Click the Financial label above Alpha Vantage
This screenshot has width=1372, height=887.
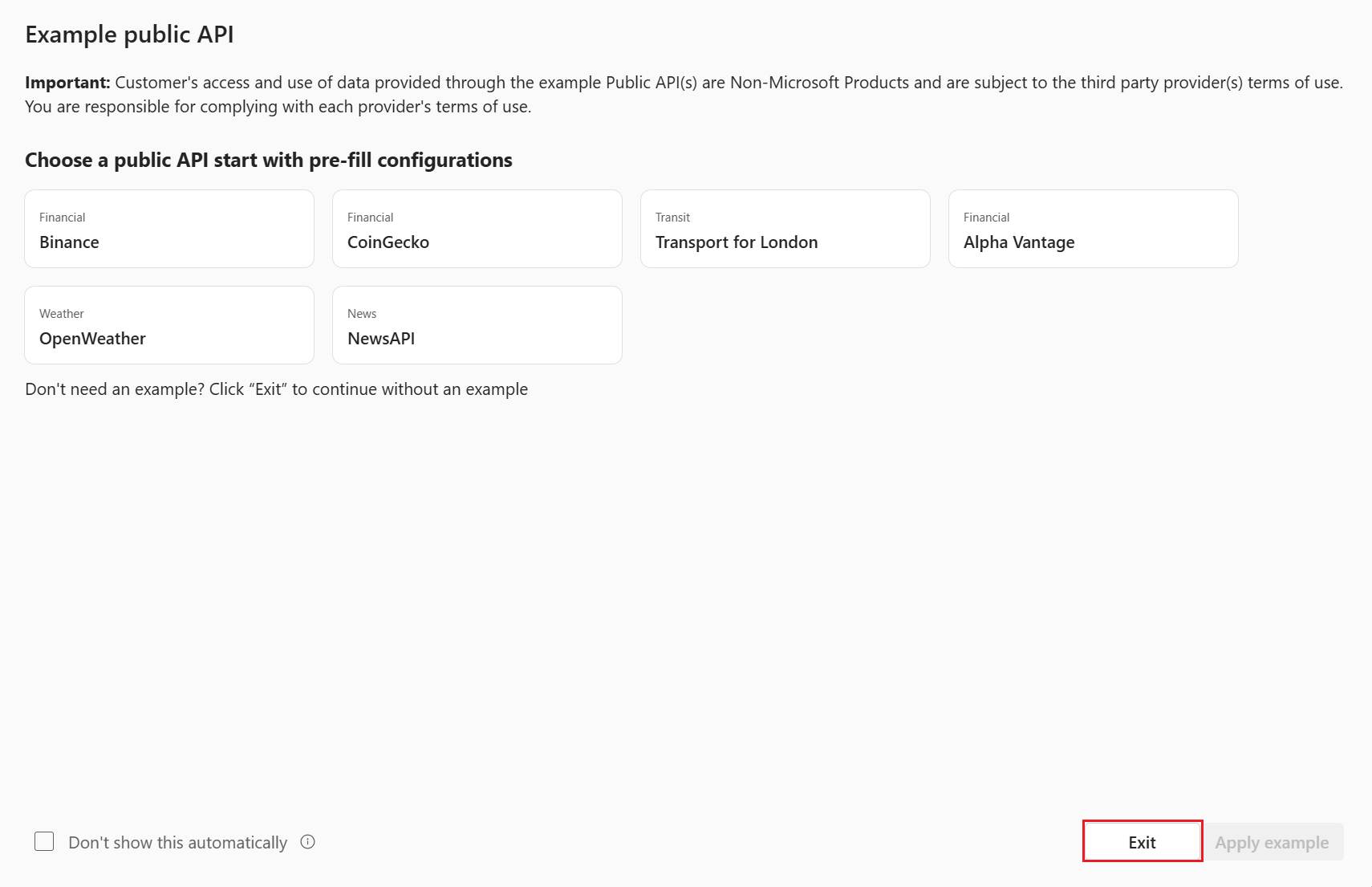986,218
